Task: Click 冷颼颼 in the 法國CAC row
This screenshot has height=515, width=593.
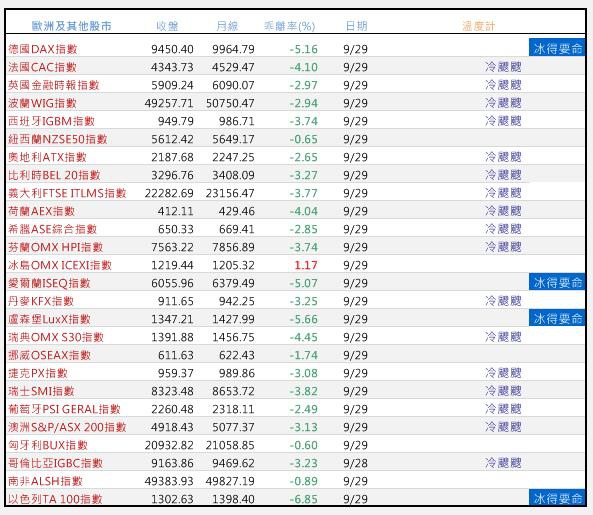Action: tap(503, 67)
